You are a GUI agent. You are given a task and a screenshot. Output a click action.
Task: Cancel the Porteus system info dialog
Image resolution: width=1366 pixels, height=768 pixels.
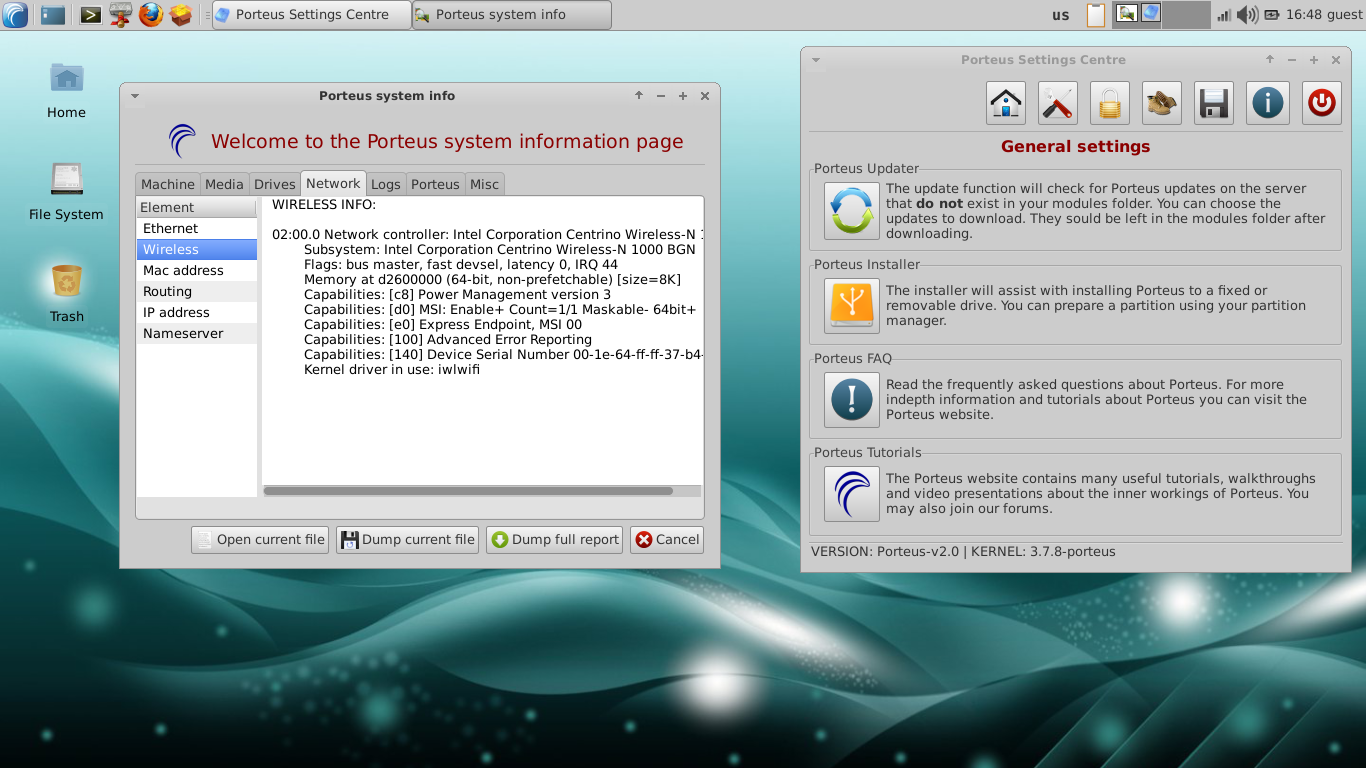(x=667, y=540)
